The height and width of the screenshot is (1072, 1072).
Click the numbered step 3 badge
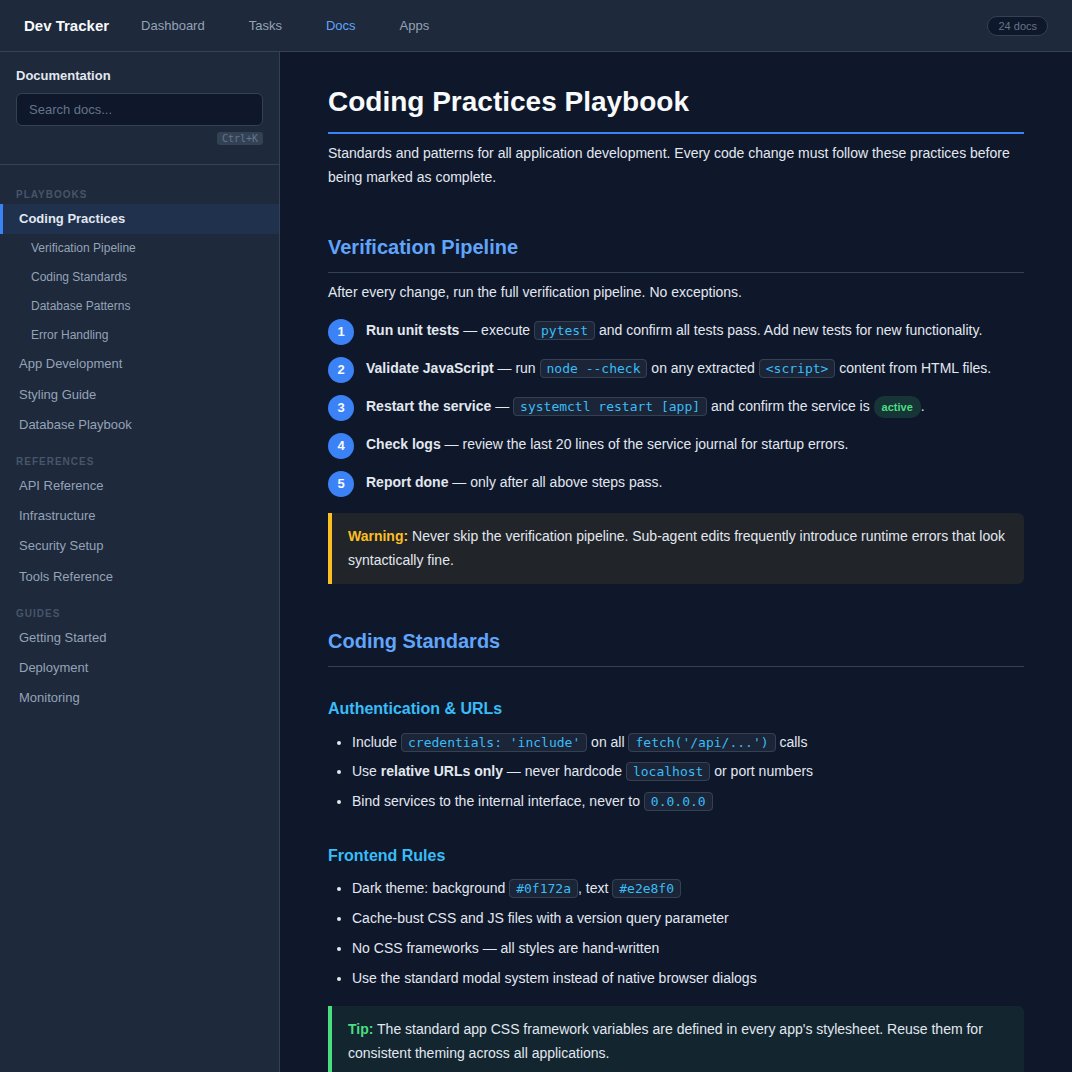[x=341, y=407]
